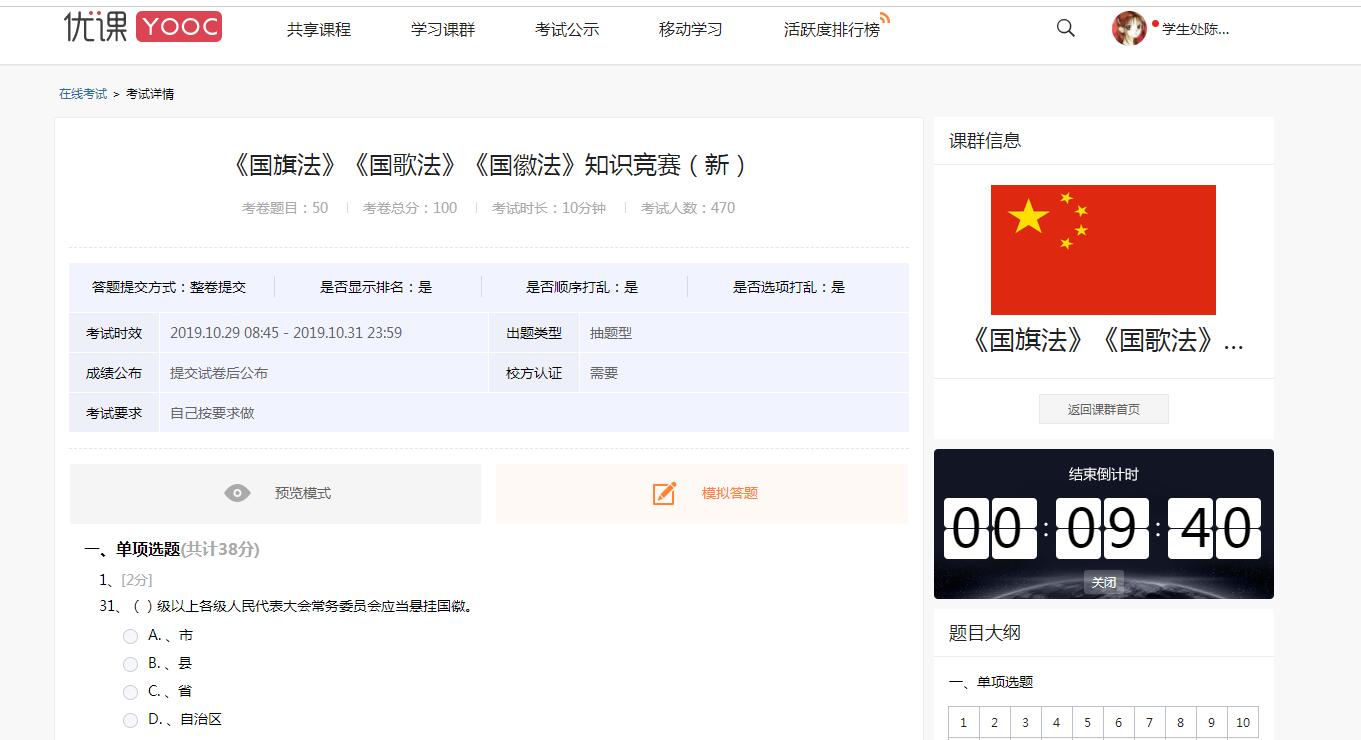Open 考试公示 navigation item

pos(567,30)
